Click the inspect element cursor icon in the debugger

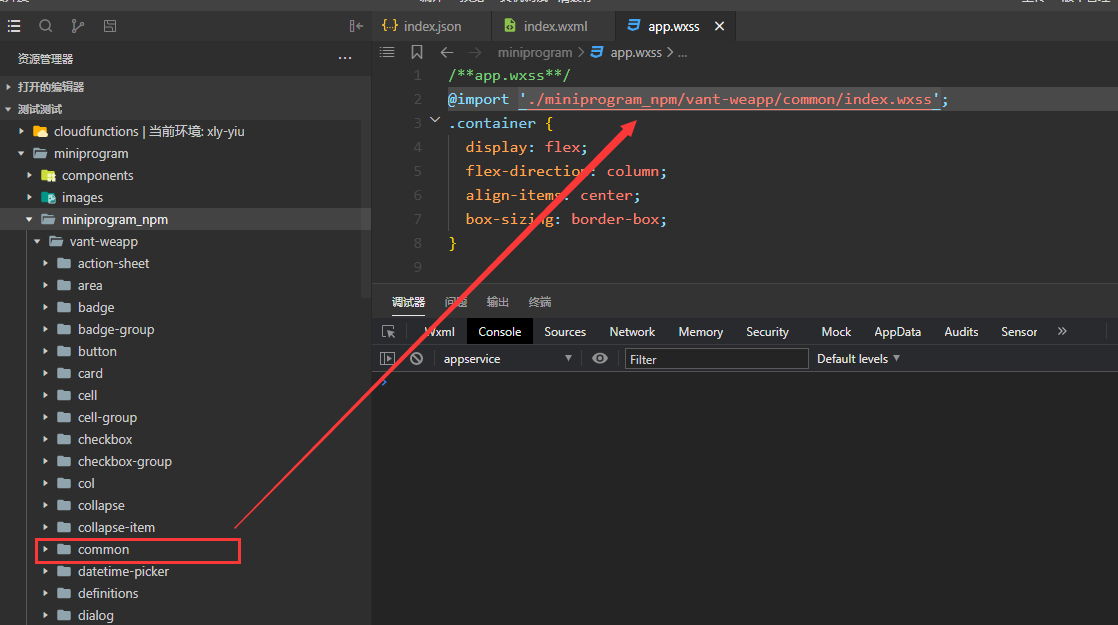click(x=389, y=331)
